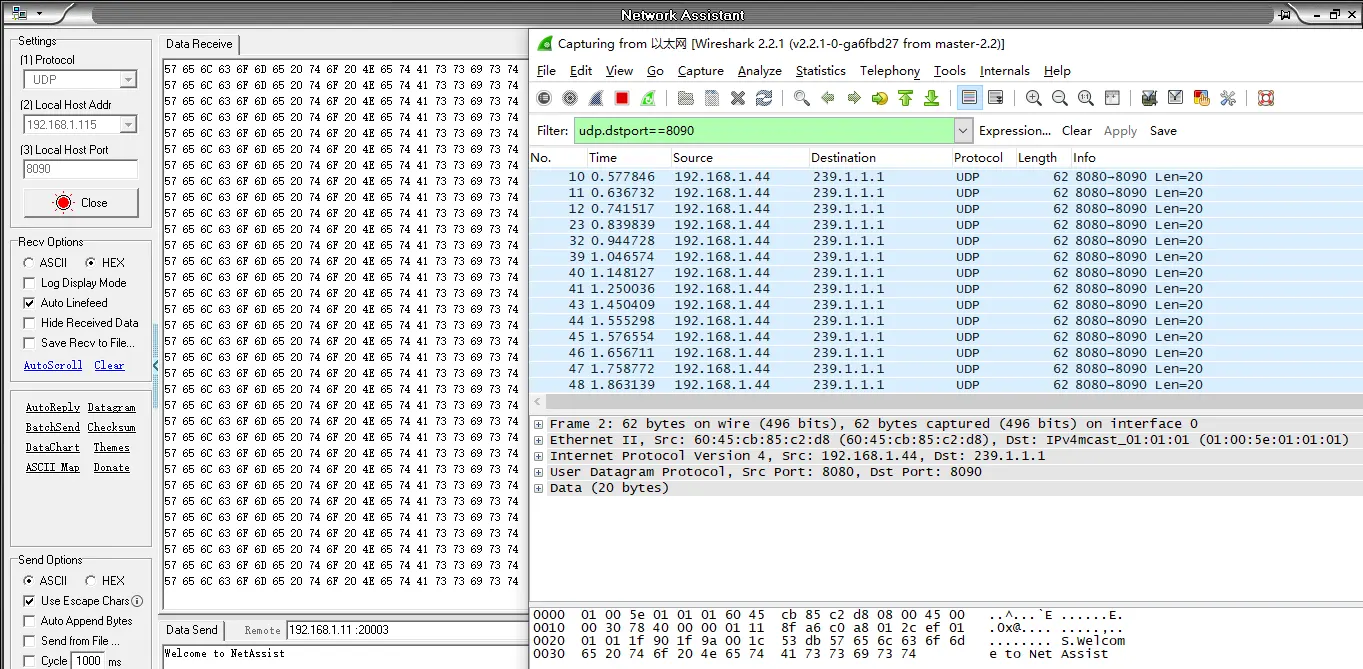This screenshot has width=1363, height=669.
Task: Check the Log Display Mode option
Action: (28, 283)
